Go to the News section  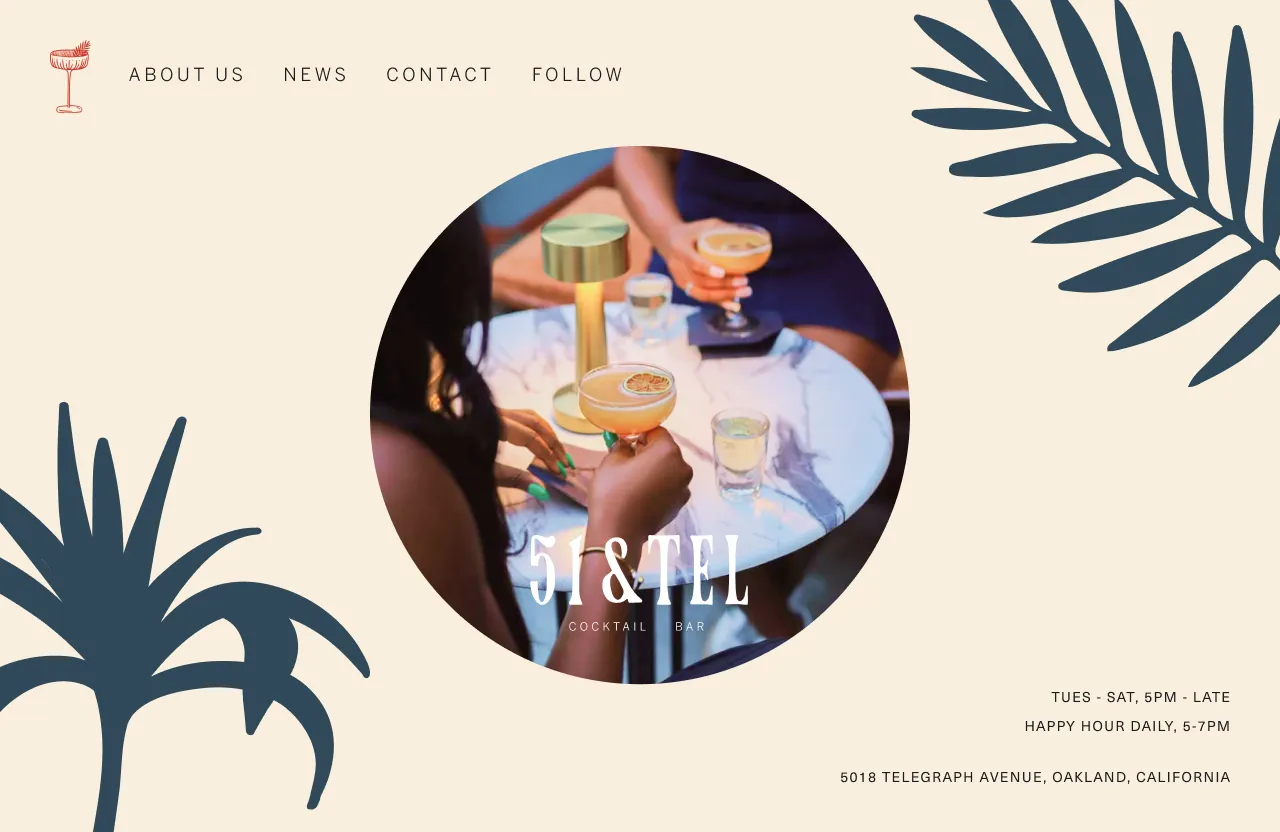point(316,75)
